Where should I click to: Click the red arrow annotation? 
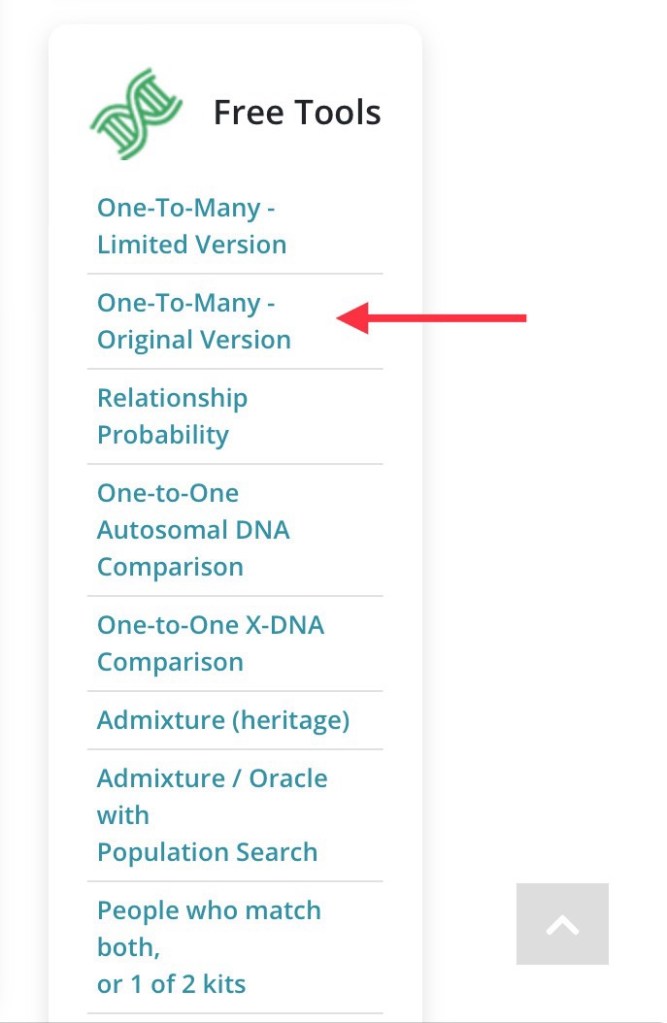(432, 319)
